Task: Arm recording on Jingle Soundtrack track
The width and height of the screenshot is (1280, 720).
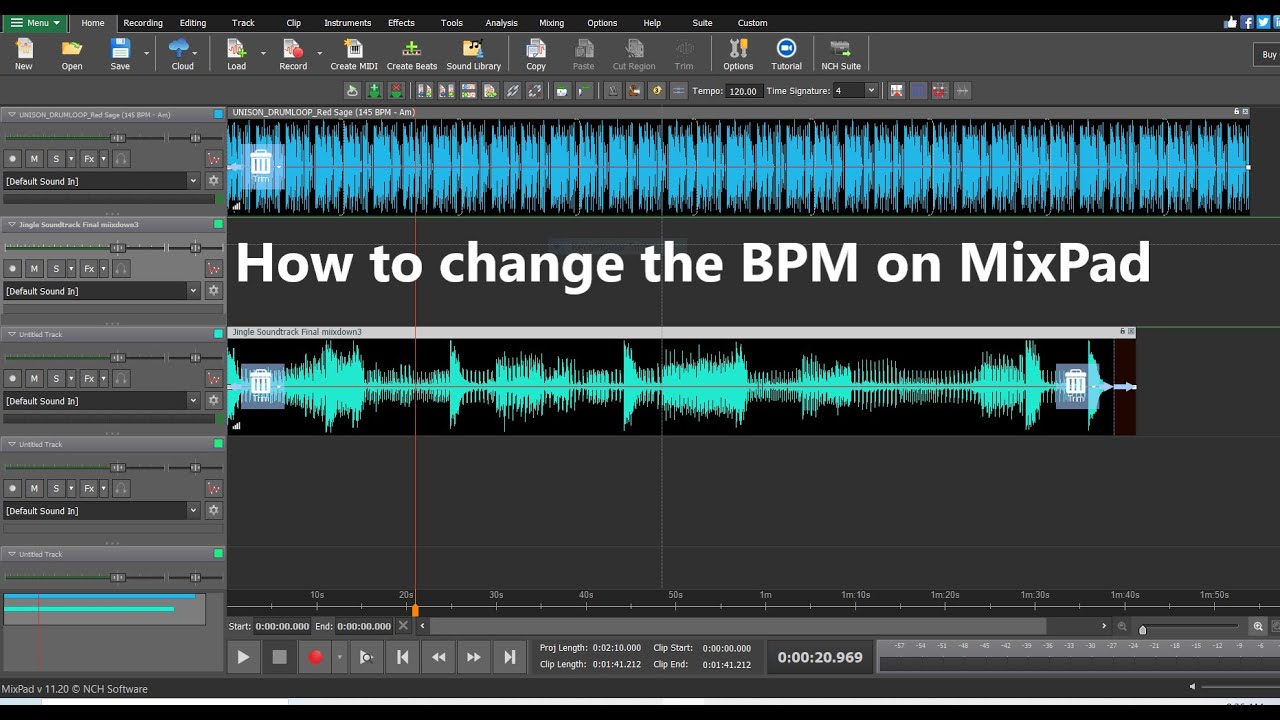Action: pos(13,269)
